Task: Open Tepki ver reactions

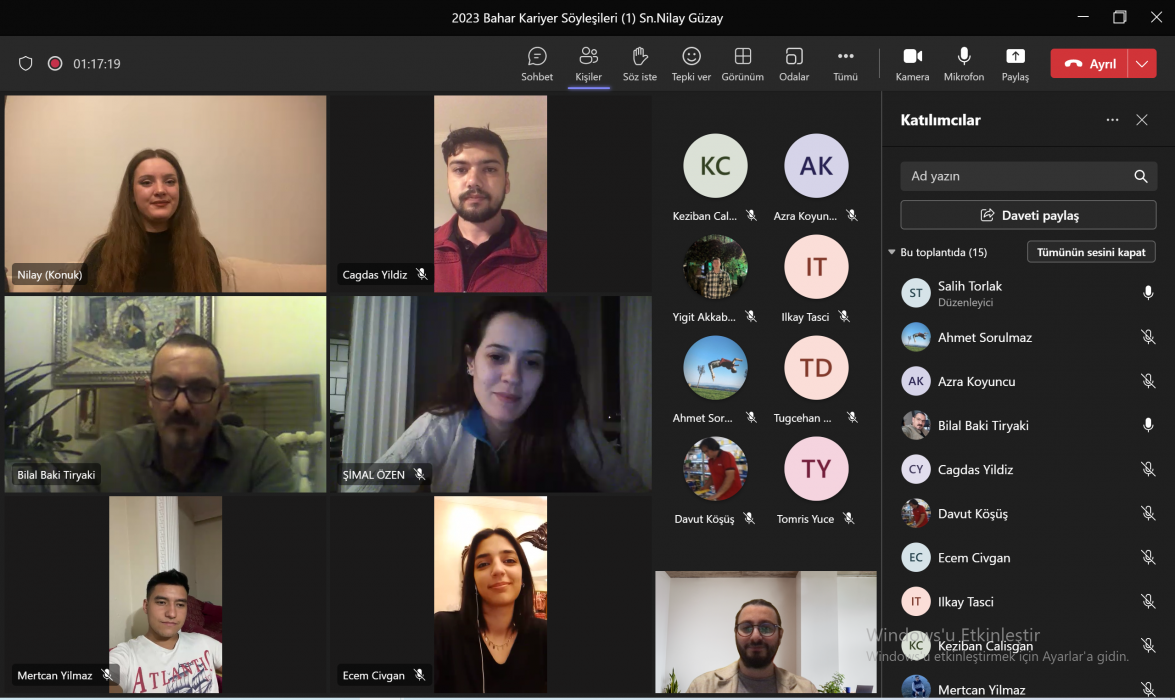Action: point(691,63)
